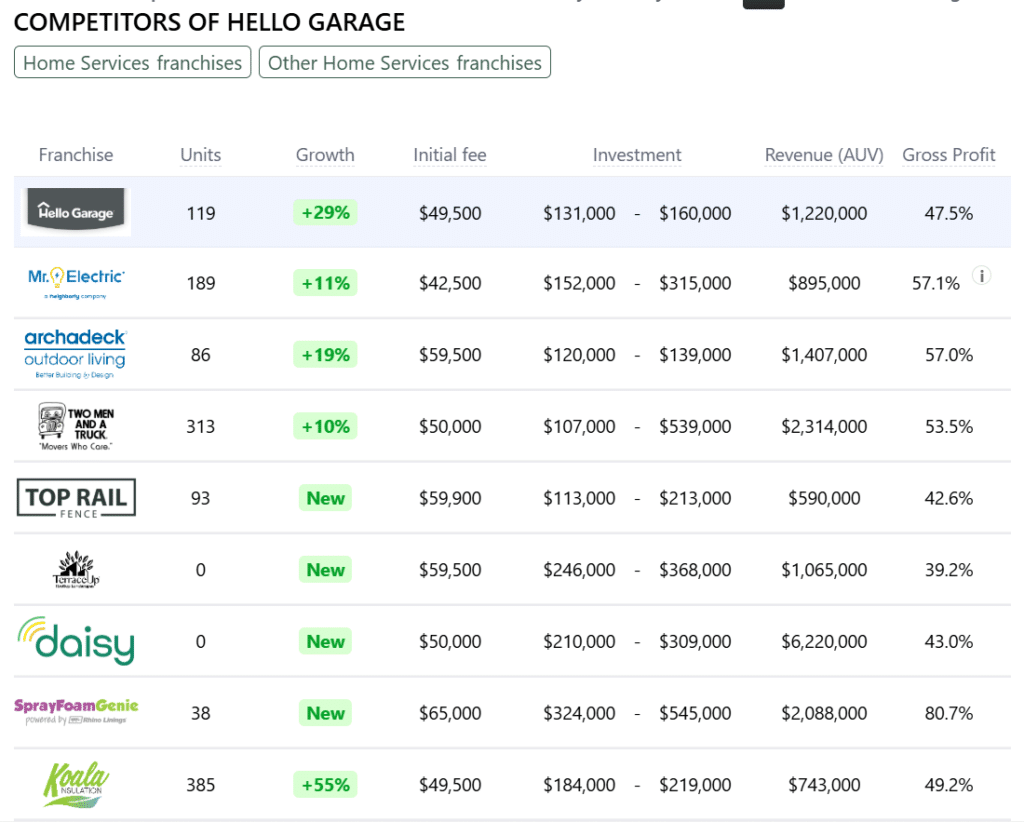Click the New badge in Top Rail row
The height and width of the screenshot is (822, 1024).
pos(325,498)
